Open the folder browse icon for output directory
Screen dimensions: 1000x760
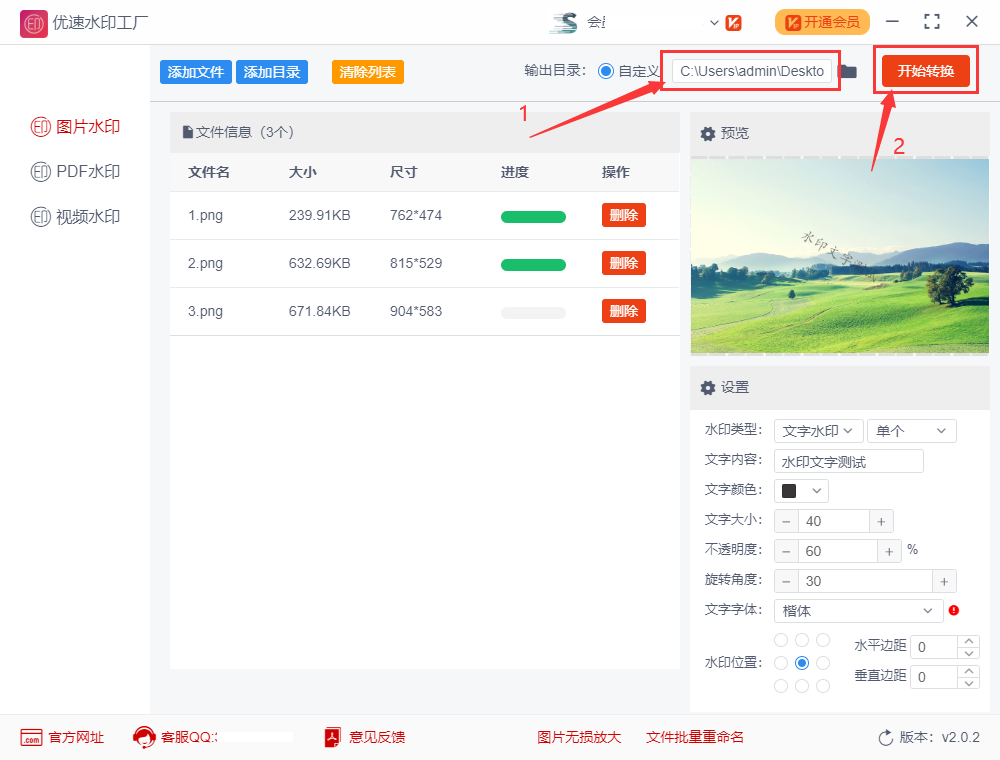click(x=848, y=71)
